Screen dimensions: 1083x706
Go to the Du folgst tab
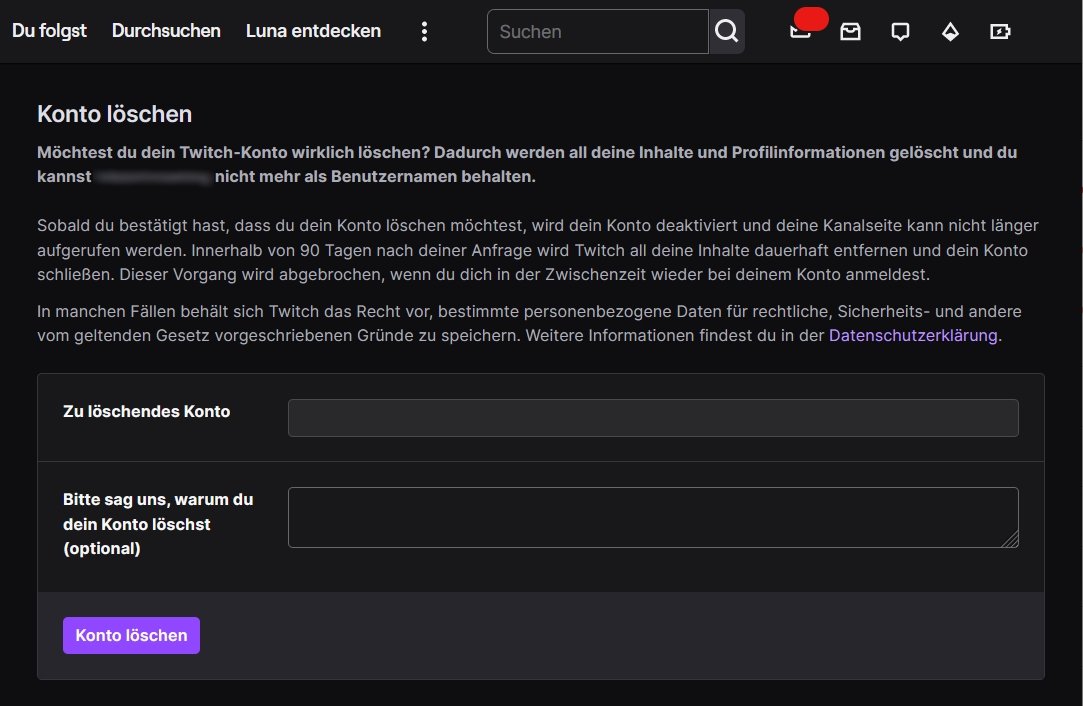pos(49,31)
